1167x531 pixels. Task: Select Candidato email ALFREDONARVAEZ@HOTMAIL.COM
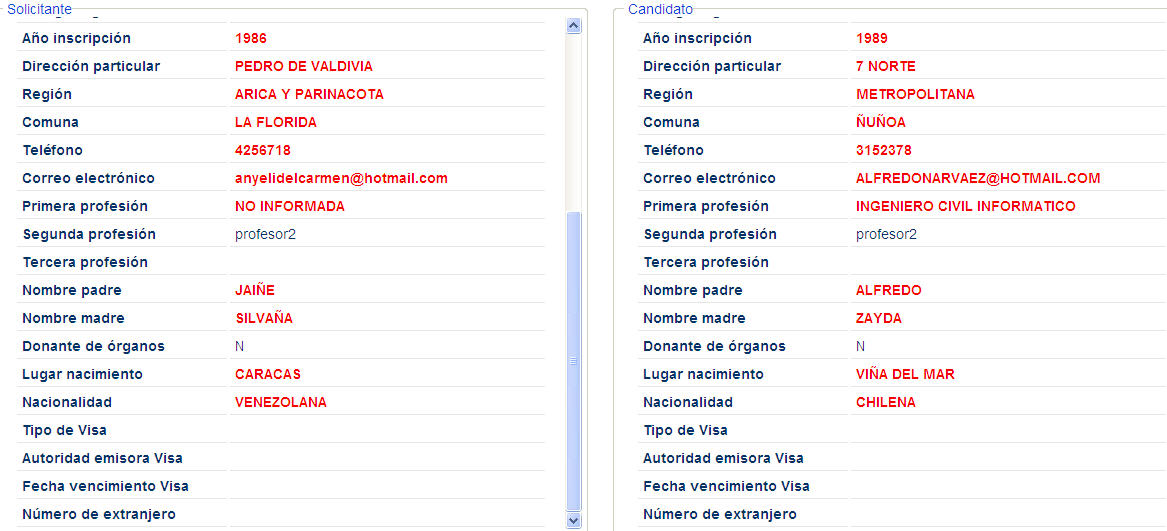(x=978, y=179)
